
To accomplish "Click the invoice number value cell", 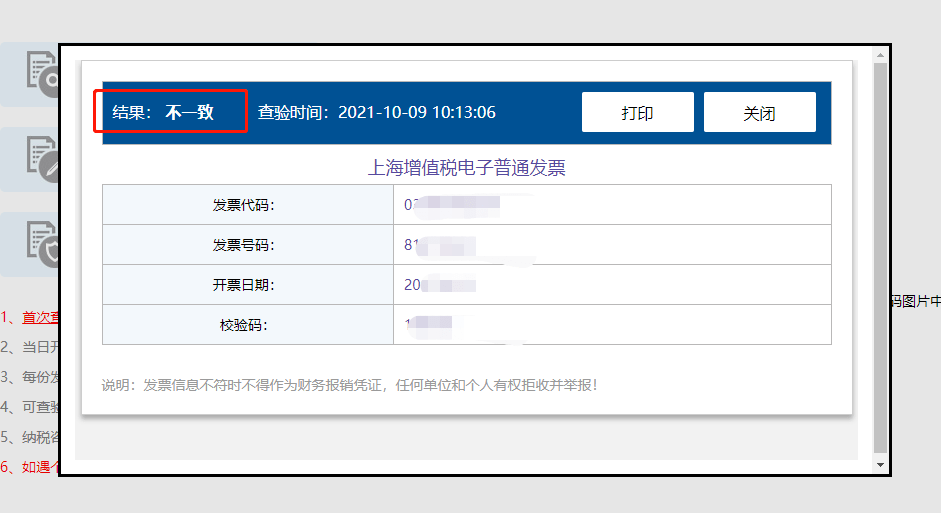I will 612,245.
